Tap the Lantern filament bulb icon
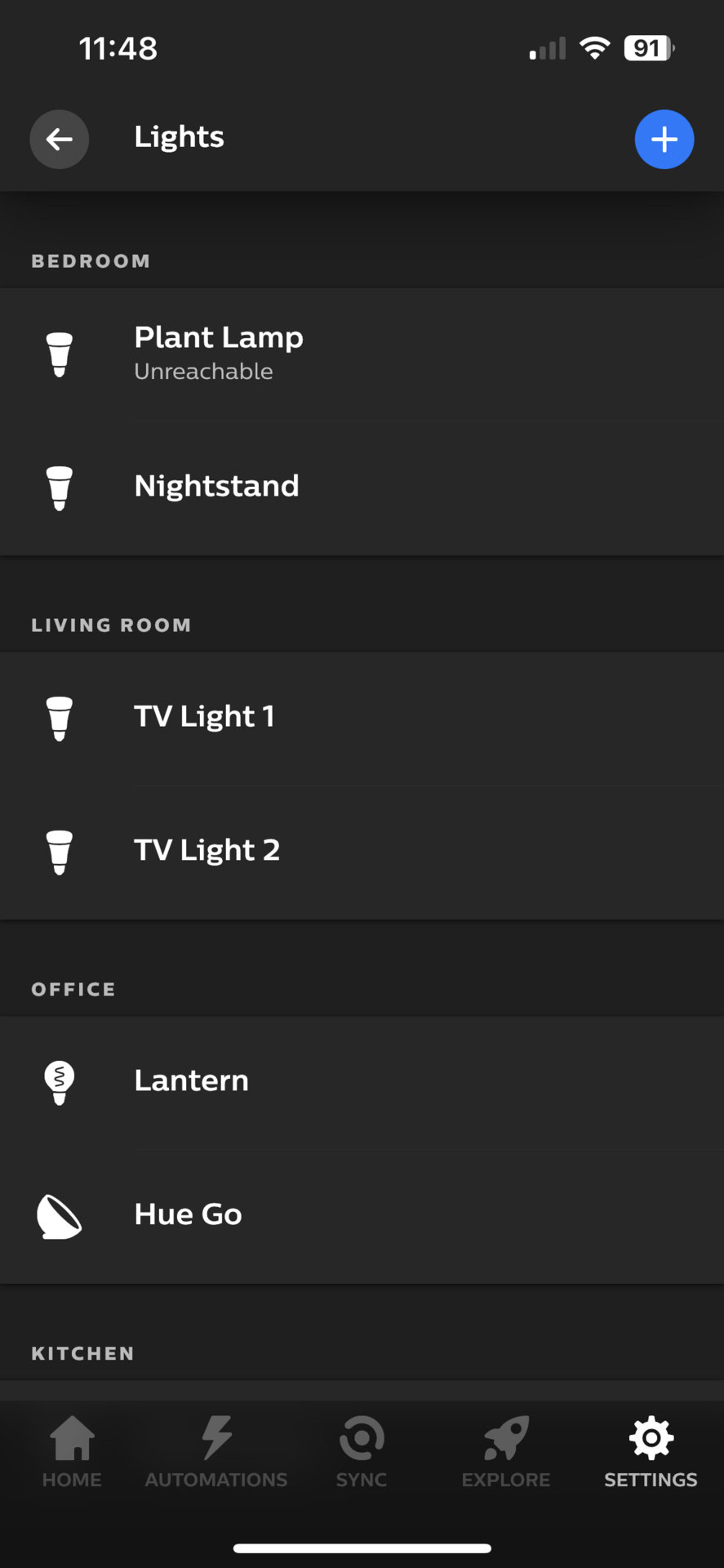 [x=60, y=1082]
